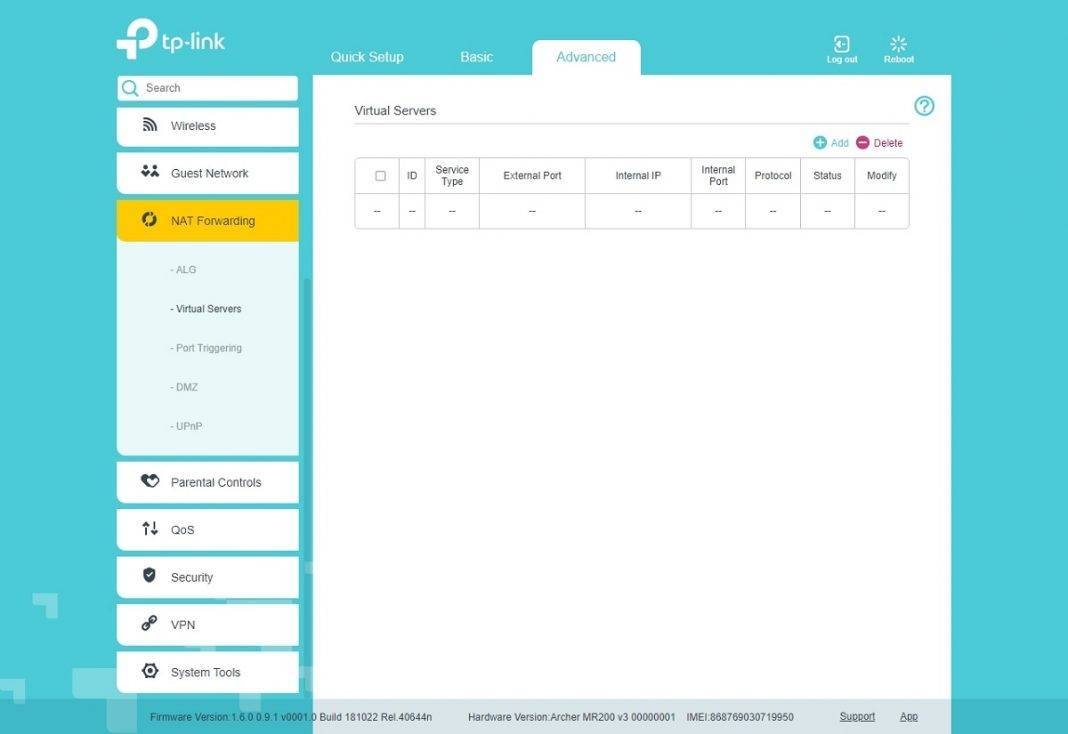Screen dimensions: 1068x734
Task: Collapse the NAT Forwarding menu
Action: (x=208, y=221)
